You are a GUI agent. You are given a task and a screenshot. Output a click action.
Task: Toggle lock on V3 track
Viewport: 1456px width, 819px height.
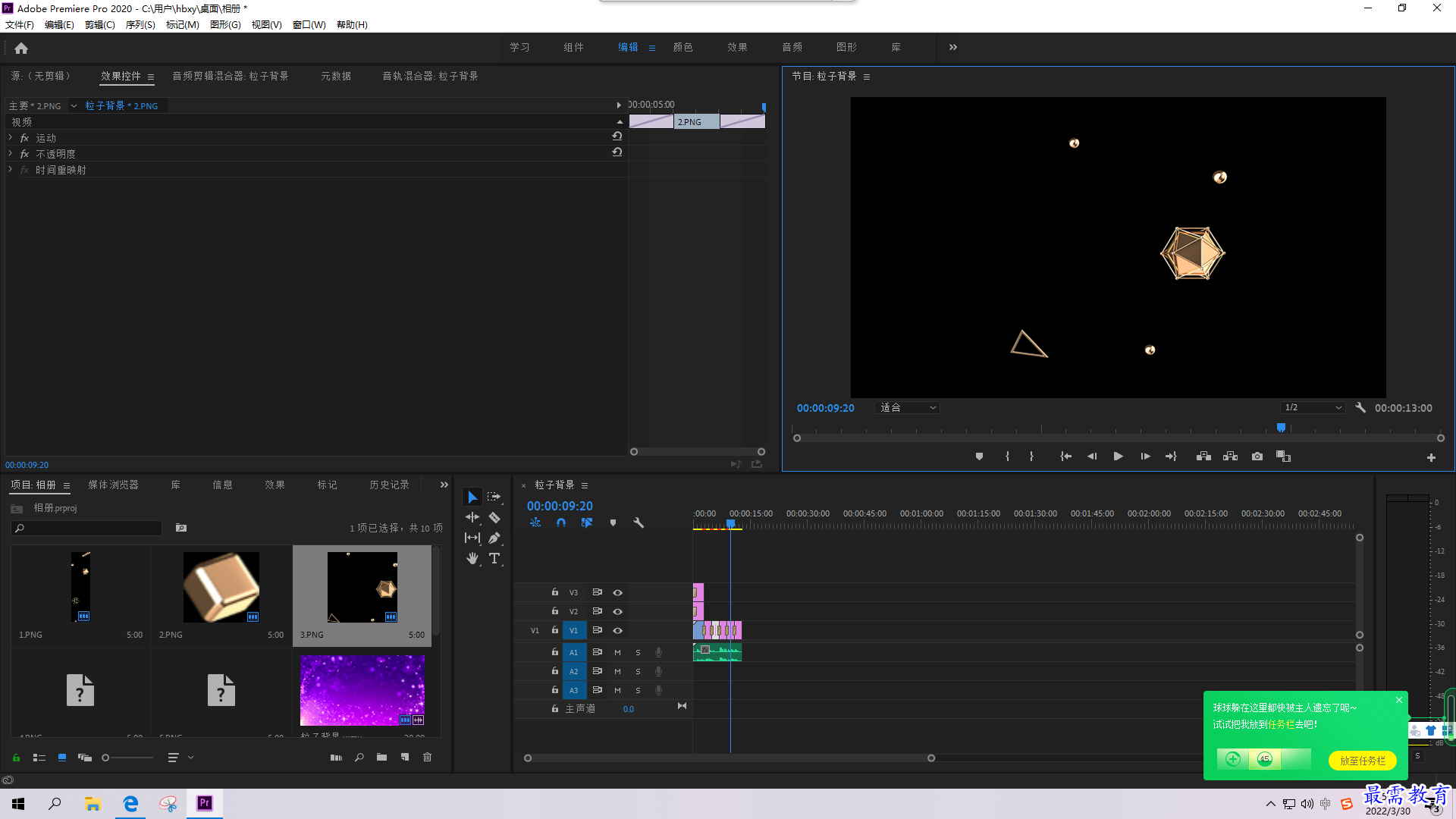point(555,592)
